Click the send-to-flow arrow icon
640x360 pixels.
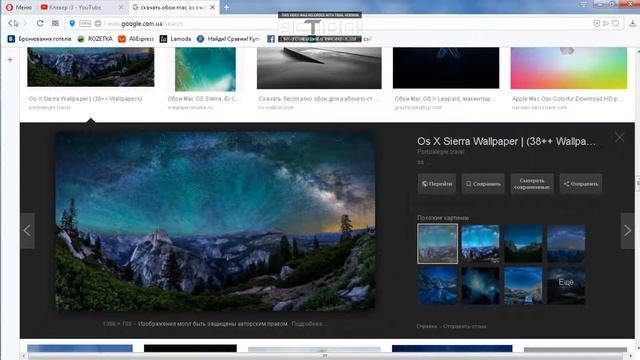606,24
